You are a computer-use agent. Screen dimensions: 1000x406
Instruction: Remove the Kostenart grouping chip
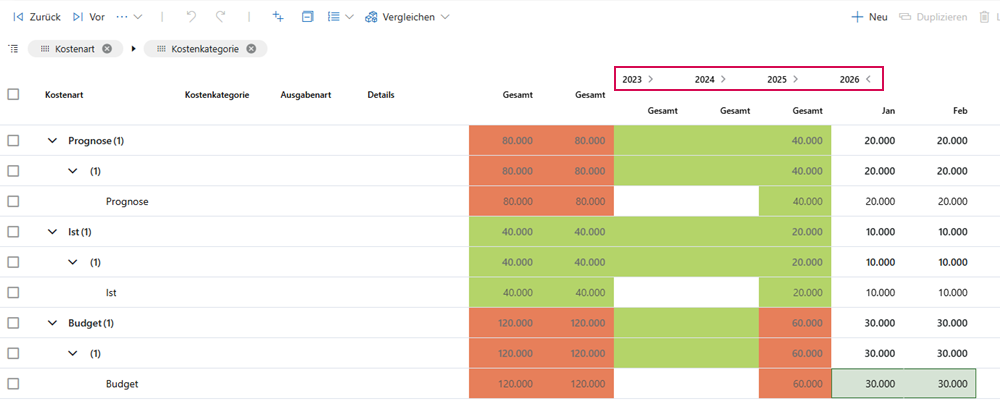(107, 48)
